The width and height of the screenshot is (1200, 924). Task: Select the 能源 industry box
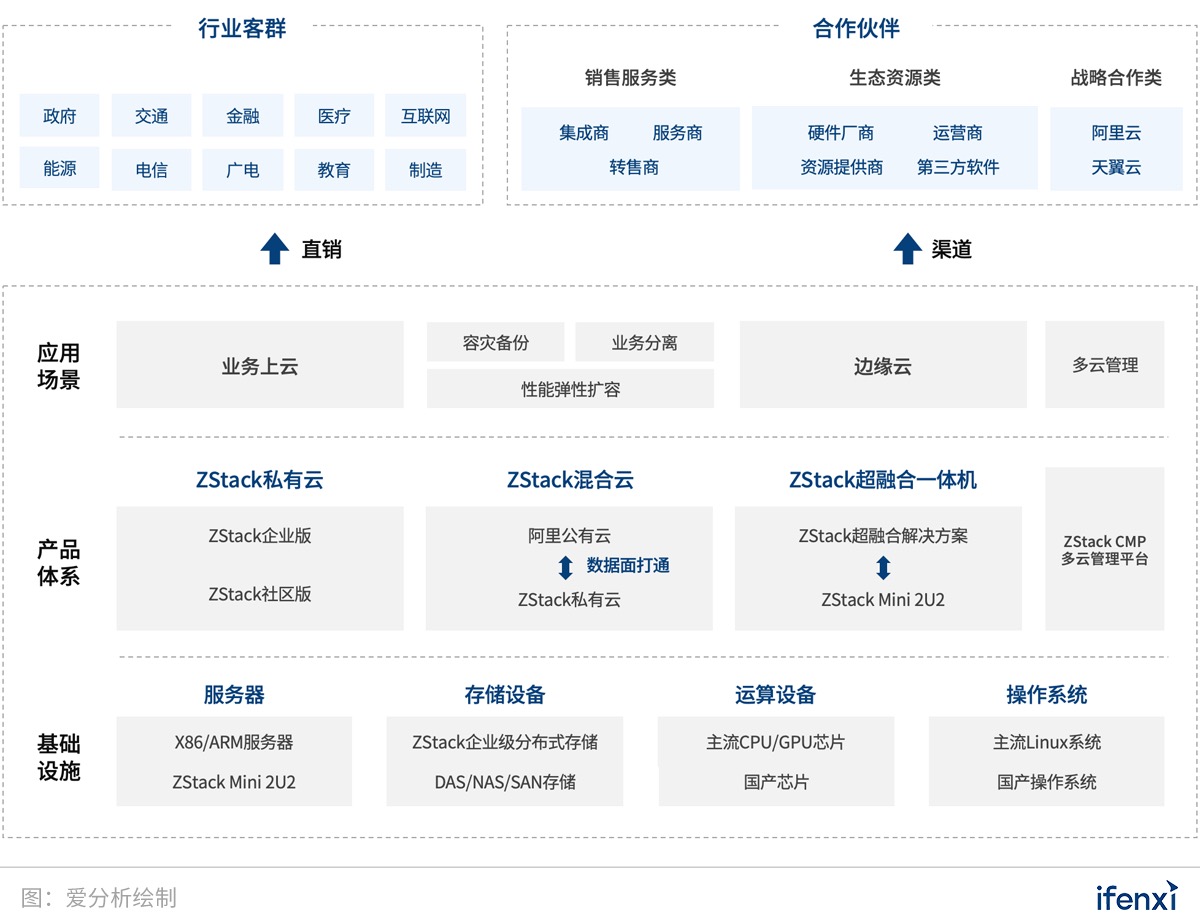[60, 169]
